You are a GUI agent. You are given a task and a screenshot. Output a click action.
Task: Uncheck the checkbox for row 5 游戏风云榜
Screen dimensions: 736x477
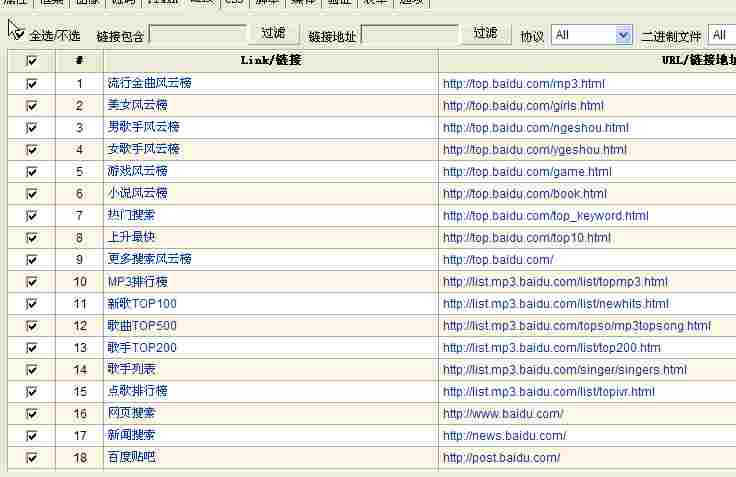pyautogui.click(x=31, y=171)
